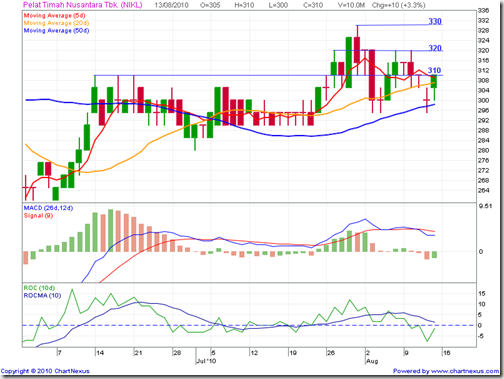Click the 9.51 MACD axis value

[485, 206]
